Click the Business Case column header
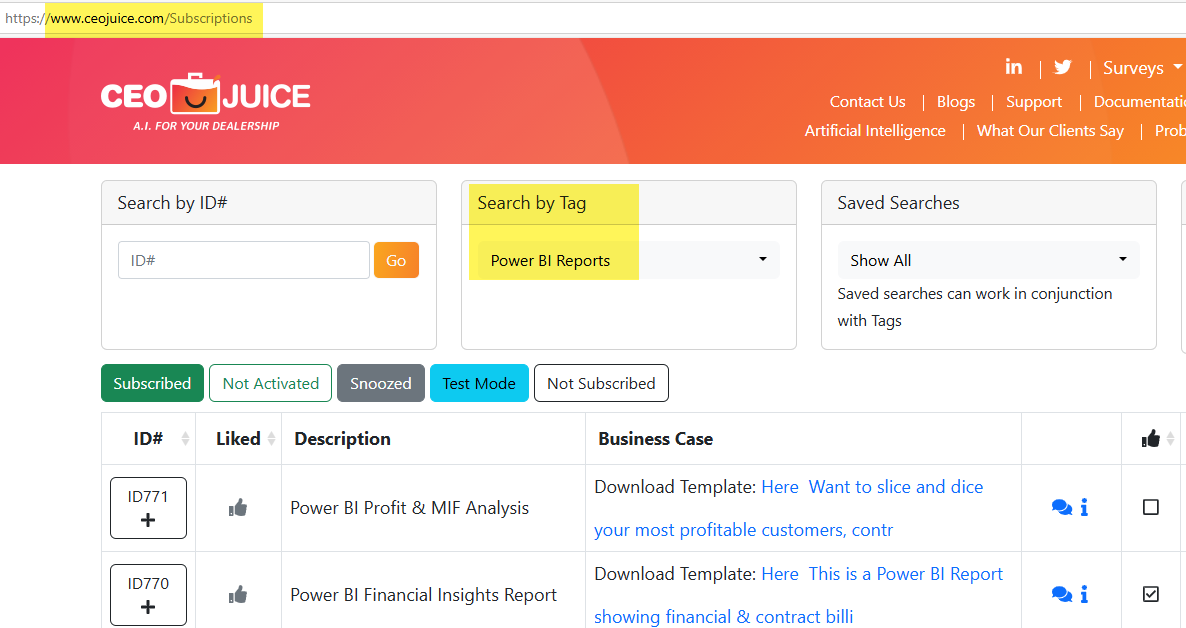Viewport: 1186px width, 628px height. point(655,439)
